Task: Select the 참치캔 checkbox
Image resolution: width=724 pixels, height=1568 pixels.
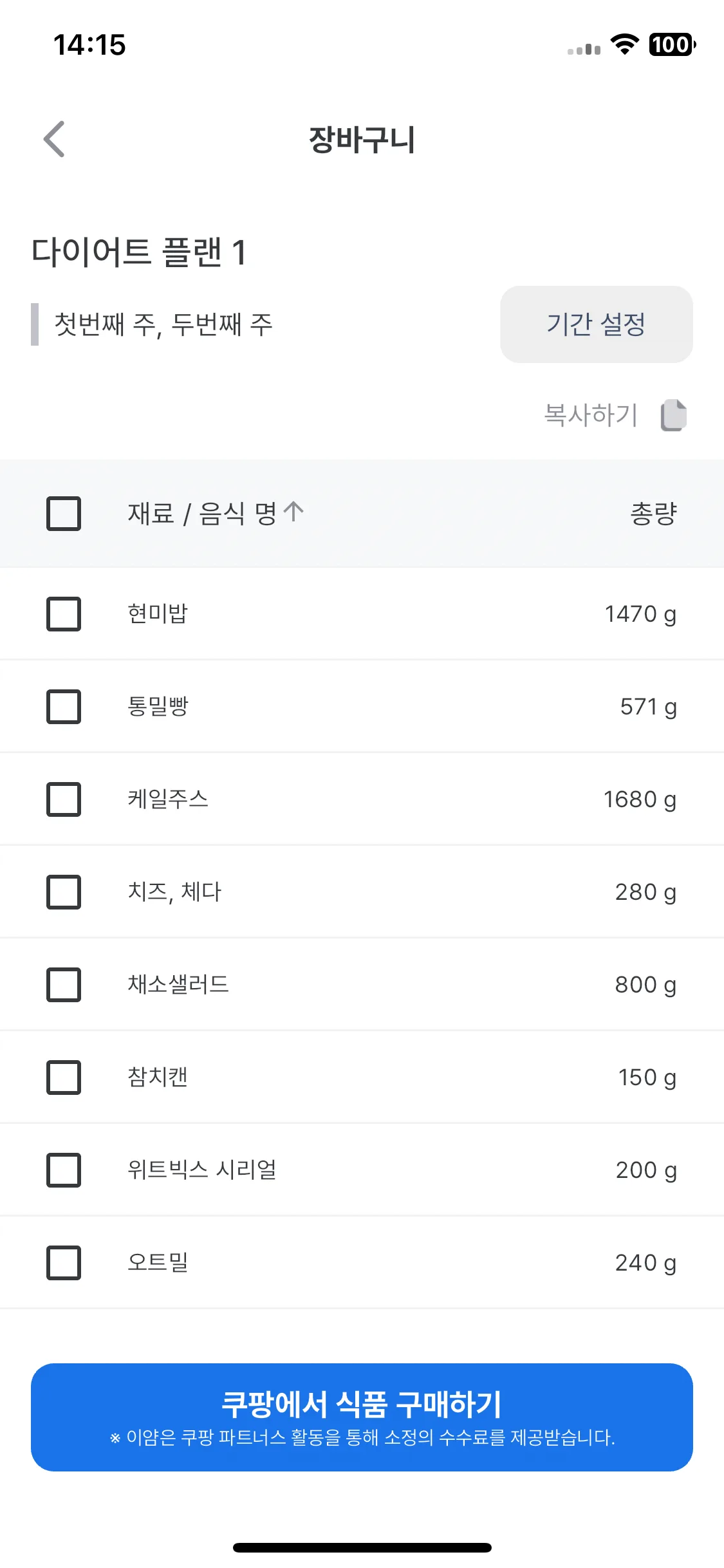Action: point(64,1078)
